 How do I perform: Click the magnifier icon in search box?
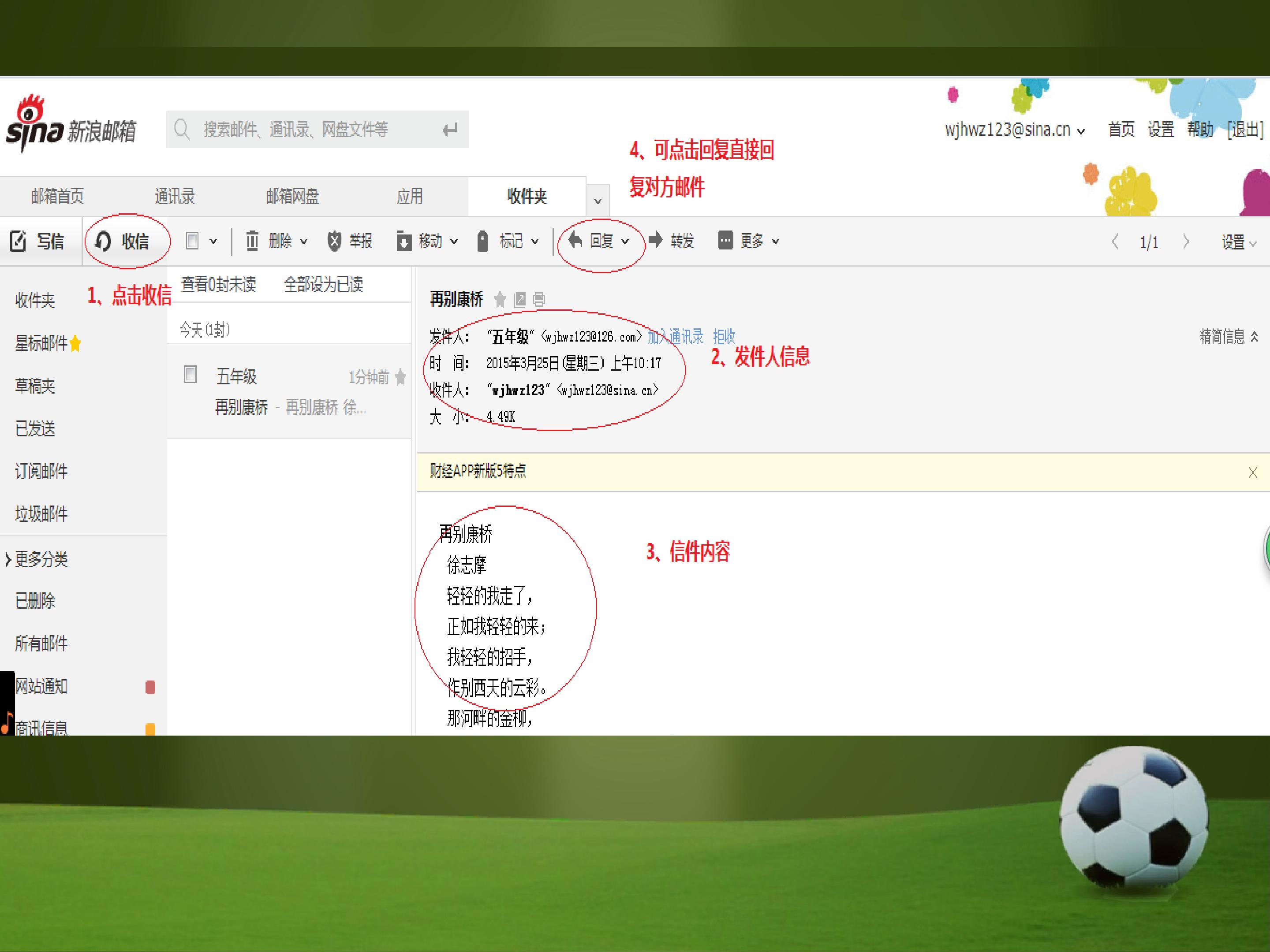(182, 130)
